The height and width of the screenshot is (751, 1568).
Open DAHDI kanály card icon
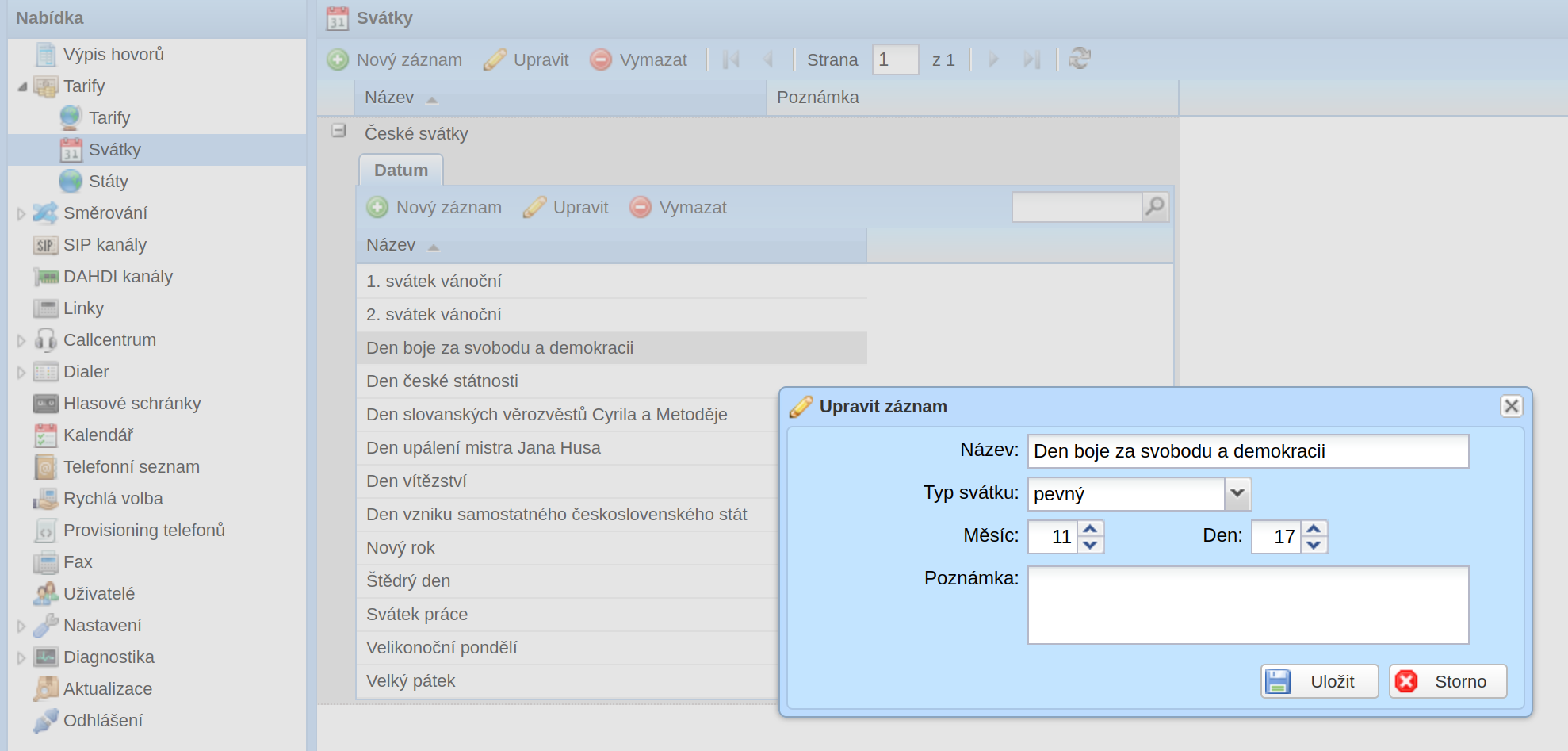[x=46, y=277]
